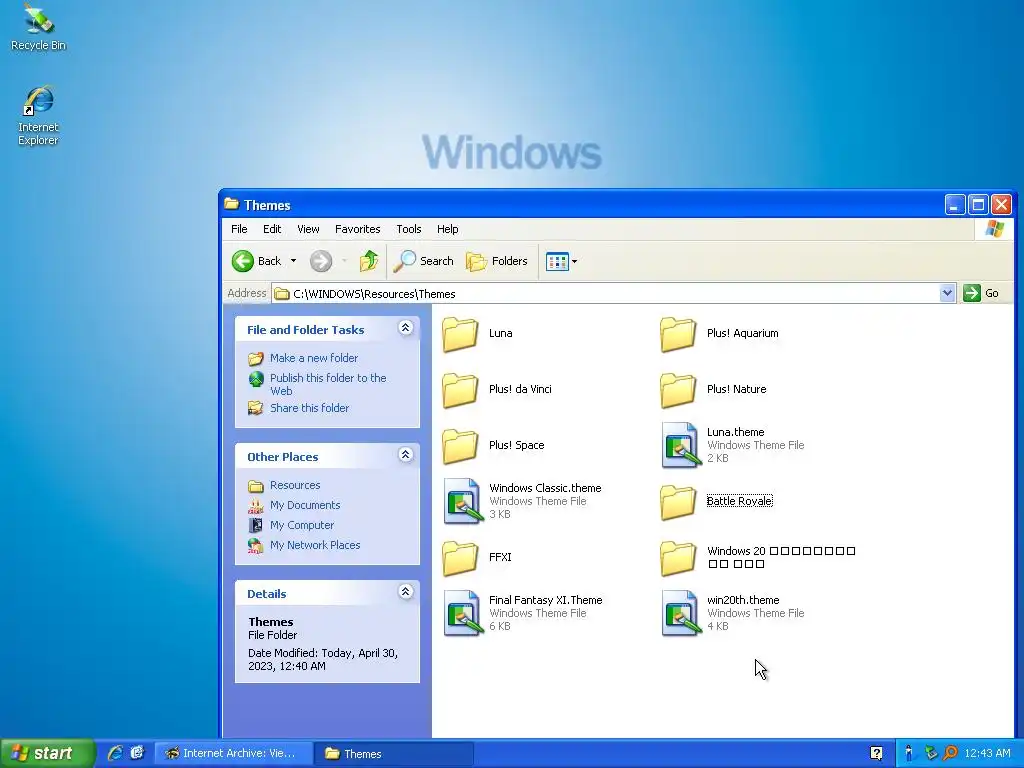Image resolution: width=1024 pixels, height=768 pixels.
Task: Launch Internet Explorer from Quick Launch
Action: 116,753
